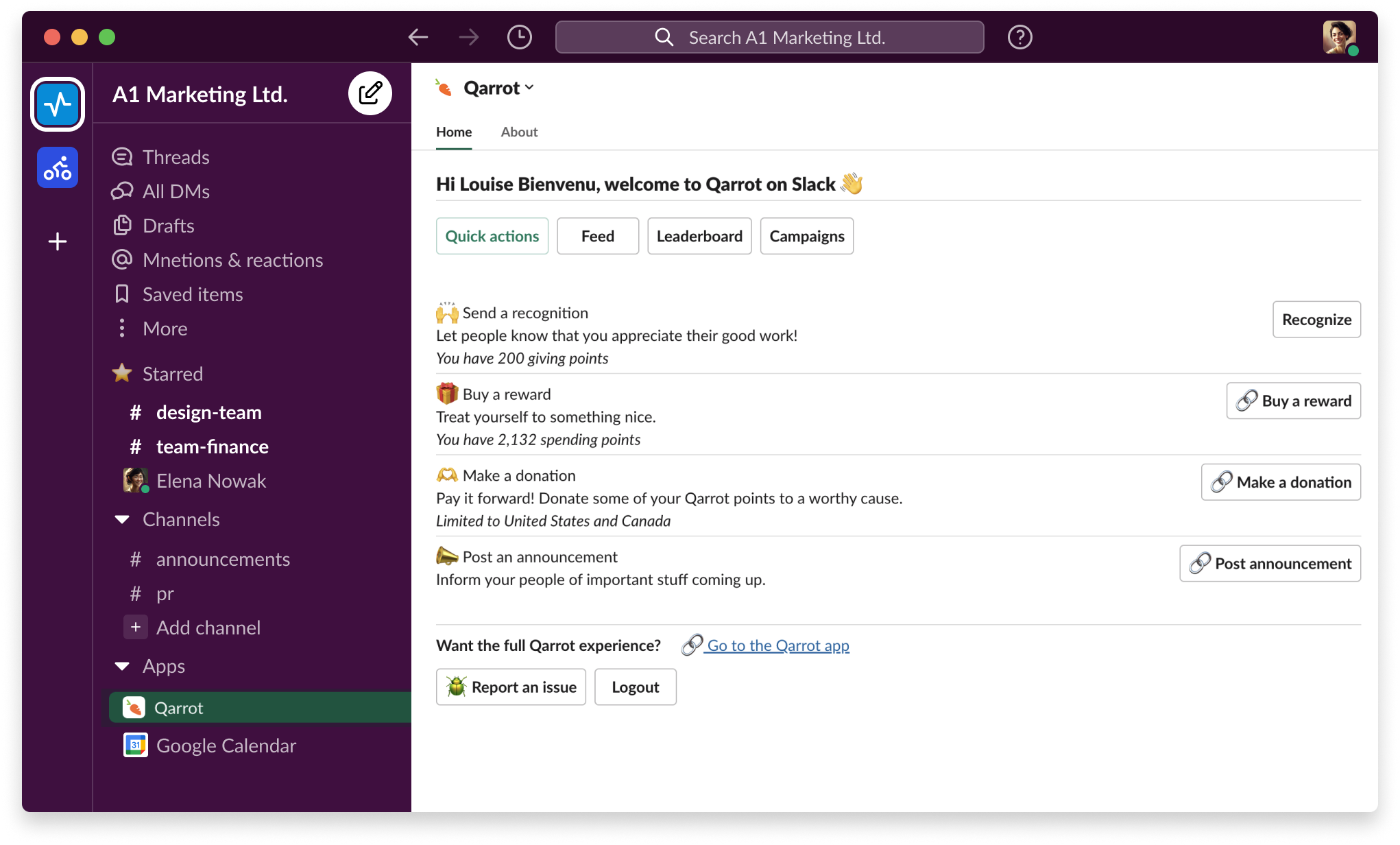This screenshot has width=1400, height=845.
Task: Click the help question mark icon
Action: click(x=1019, y=37)
